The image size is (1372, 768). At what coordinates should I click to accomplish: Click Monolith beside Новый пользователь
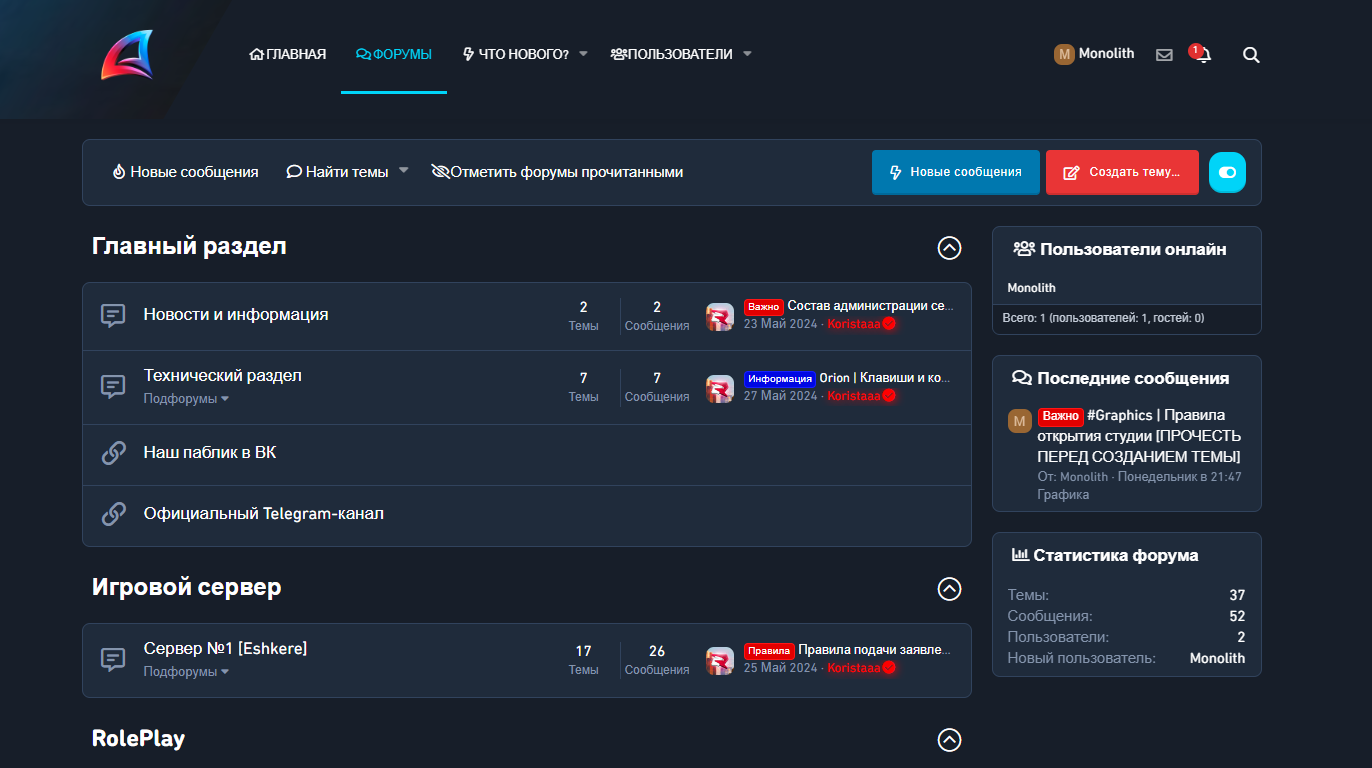1217,658
